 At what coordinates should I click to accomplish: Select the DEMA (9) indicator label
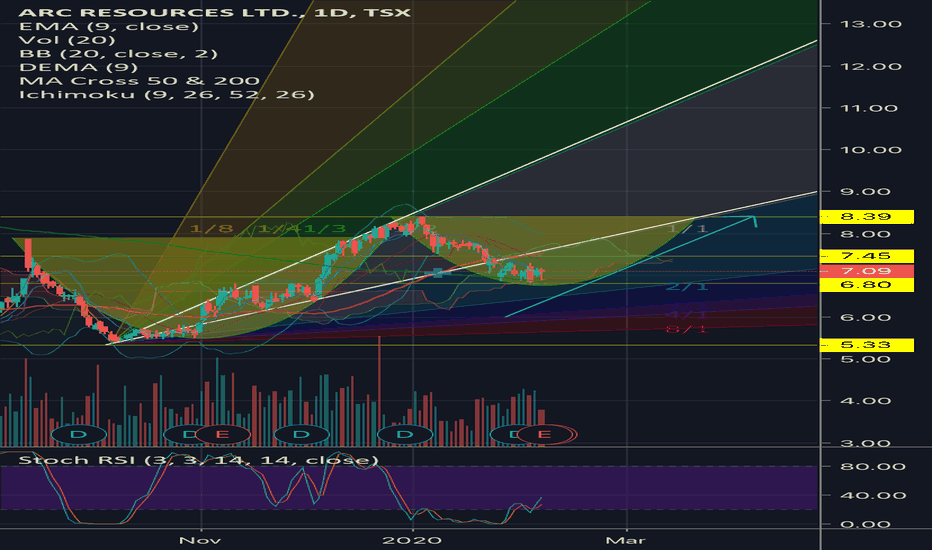tap(78, 67)
